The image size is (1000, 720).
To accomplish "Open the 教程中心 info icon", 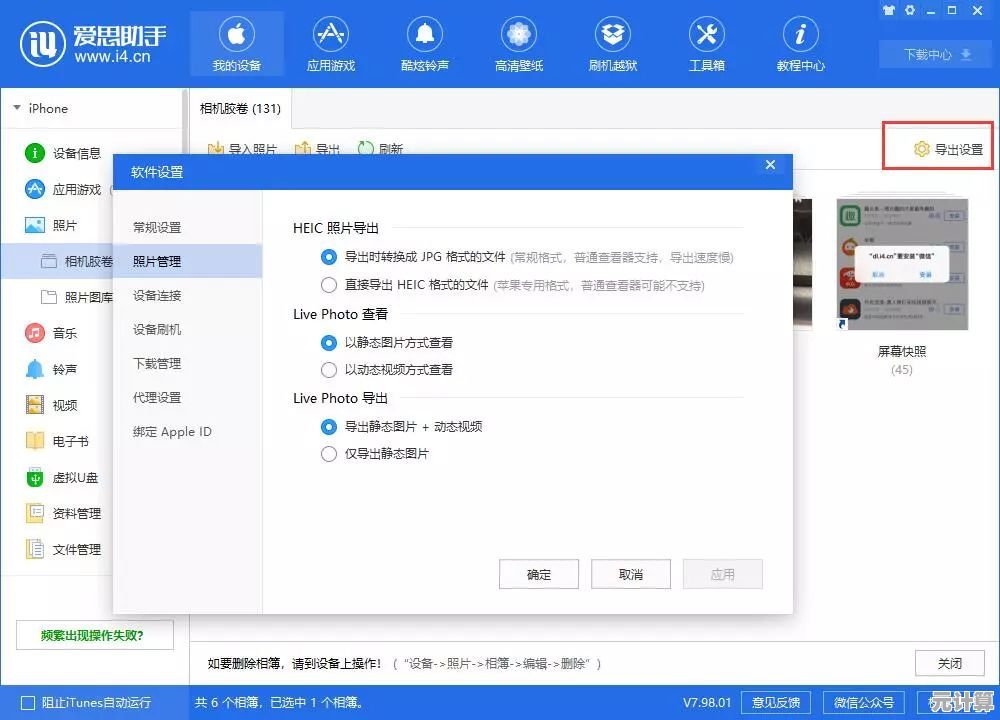I will click(x=800, y=36).
